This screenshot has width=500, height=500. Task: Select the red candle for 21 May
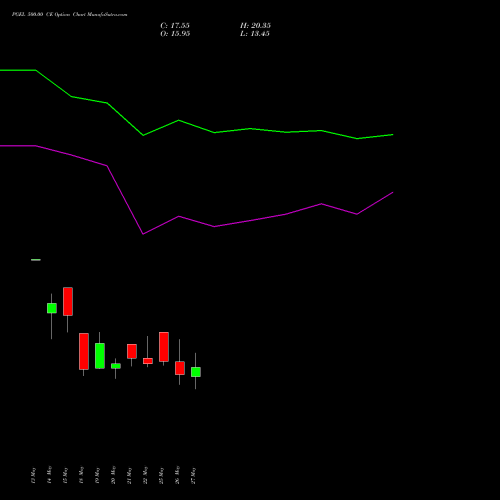132,351
